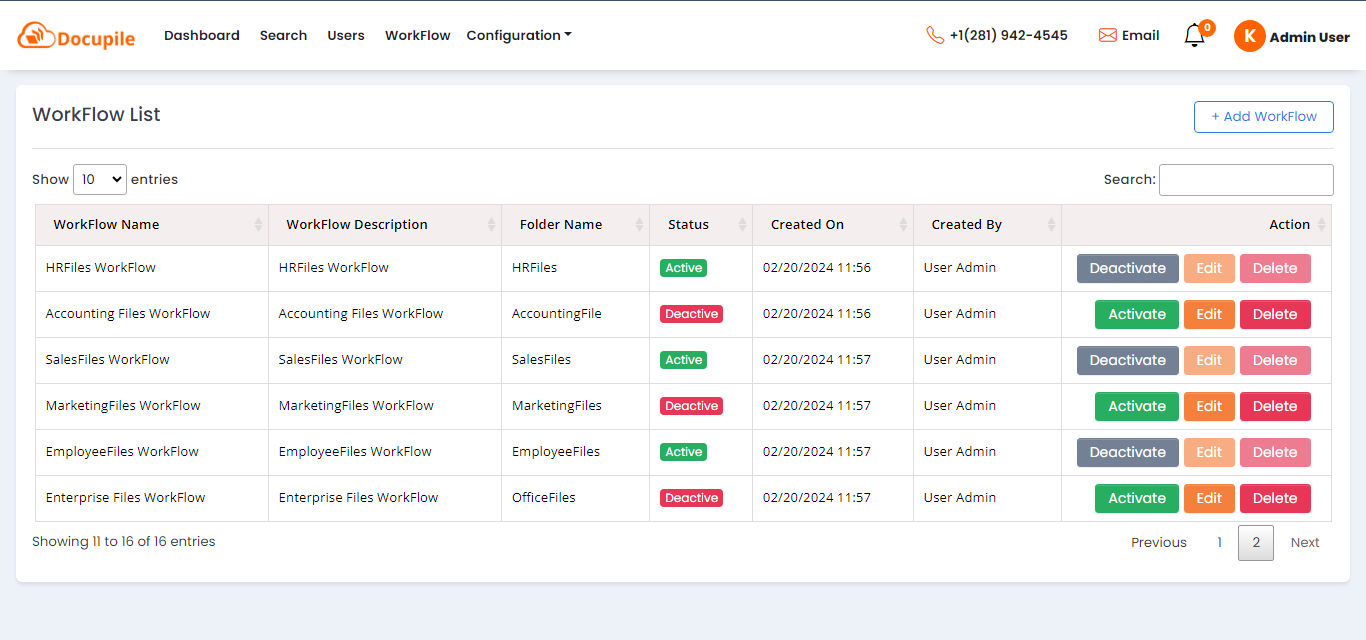This screenshot has width=1366, height=640.
Task: Click the envelope Email icon
Action: click(1107, 35)
